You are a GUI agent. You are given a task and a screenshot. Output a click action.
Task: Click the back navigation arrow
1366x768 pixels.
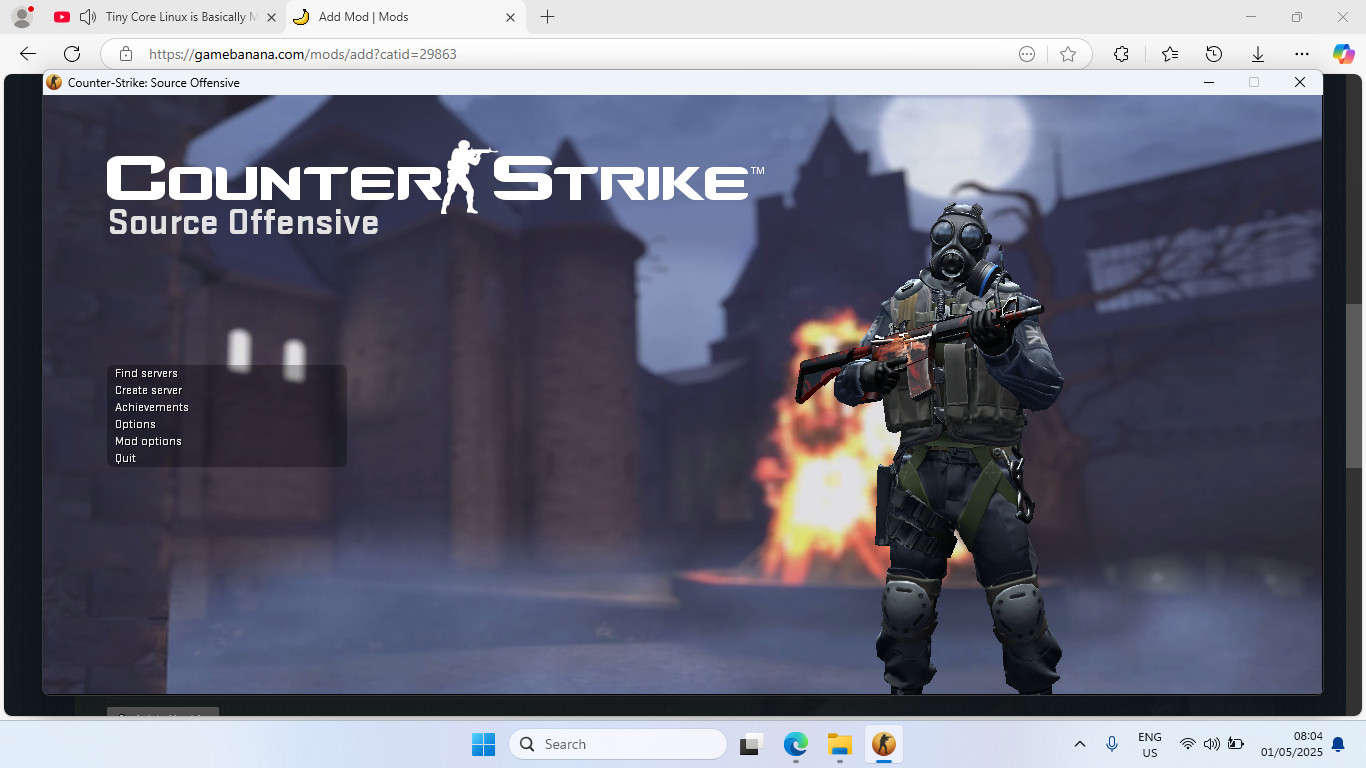click(25, 54)
